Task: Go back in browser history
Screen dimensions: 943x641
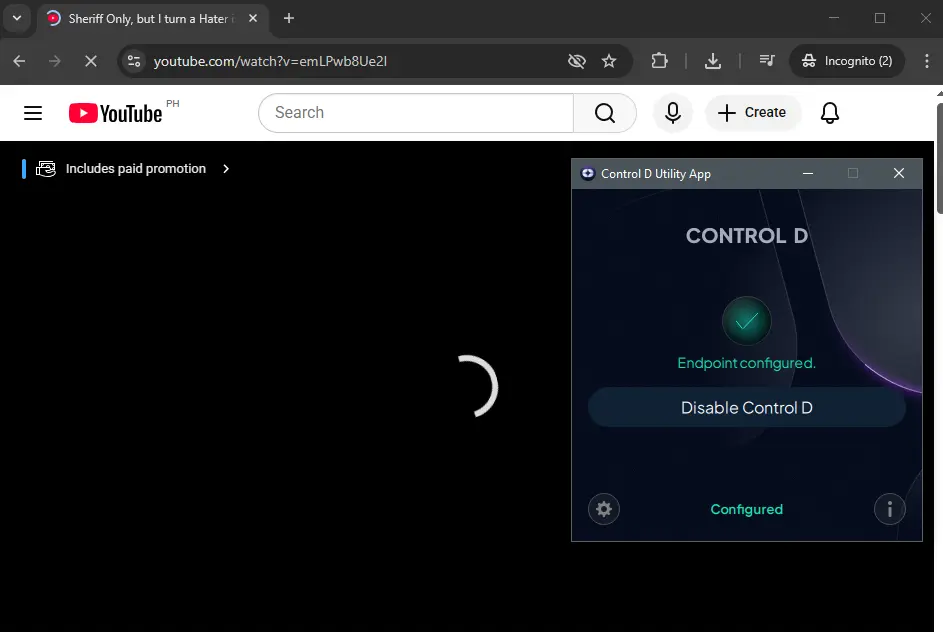Action: [x=19, y=61]
